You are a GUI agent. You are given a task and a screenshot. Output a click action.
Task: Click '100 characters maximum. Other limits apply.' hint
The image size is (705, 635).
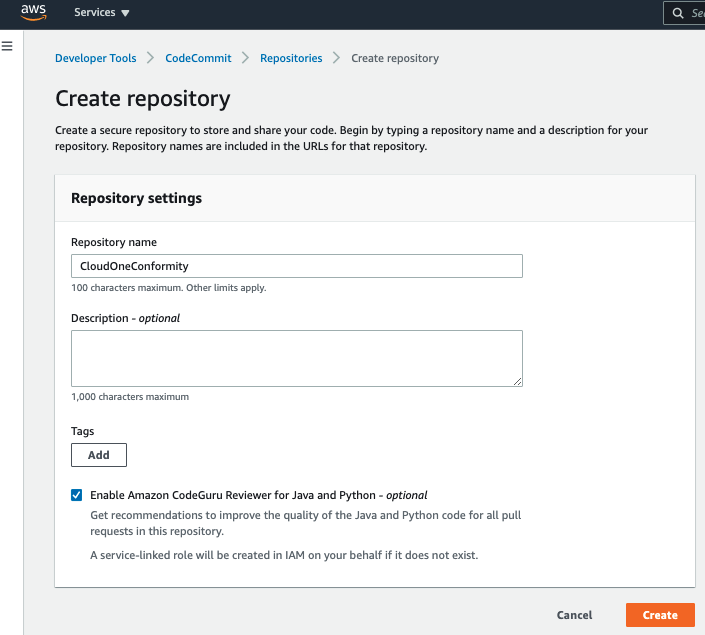(169, 288)
